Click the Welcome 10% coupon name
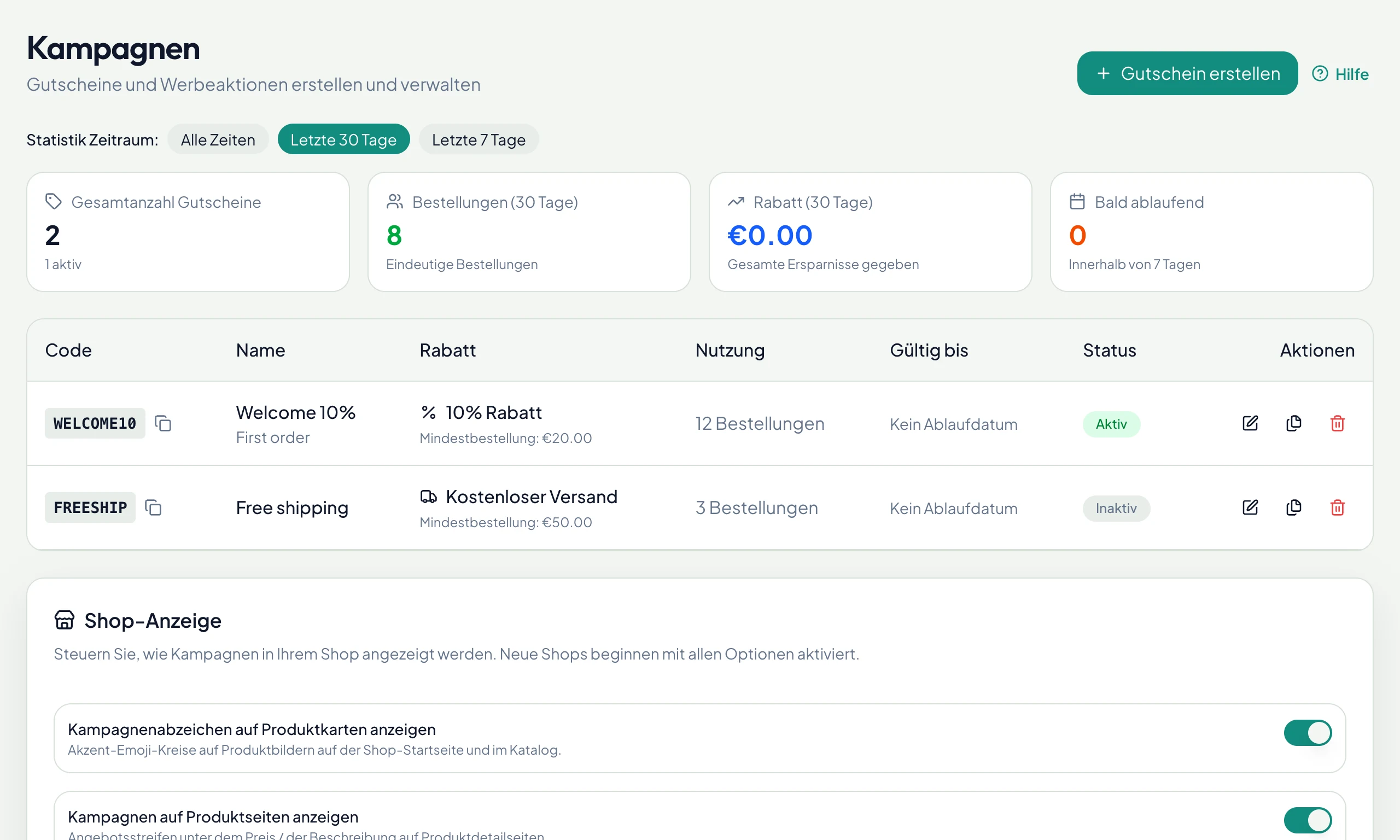This screenshot has width=1400, height=840. click(x=295, y=413)
